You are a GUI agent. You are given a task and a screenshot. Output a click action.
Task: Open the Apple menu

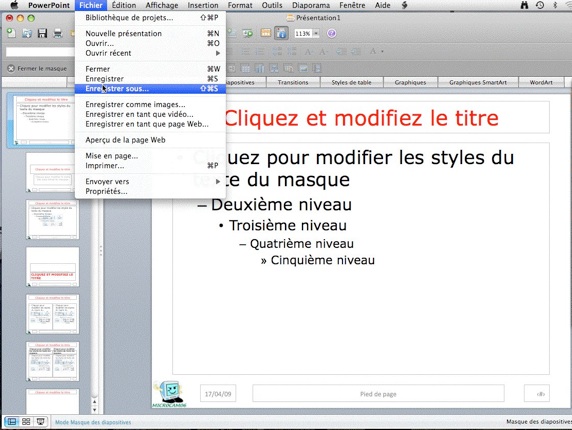14,5
